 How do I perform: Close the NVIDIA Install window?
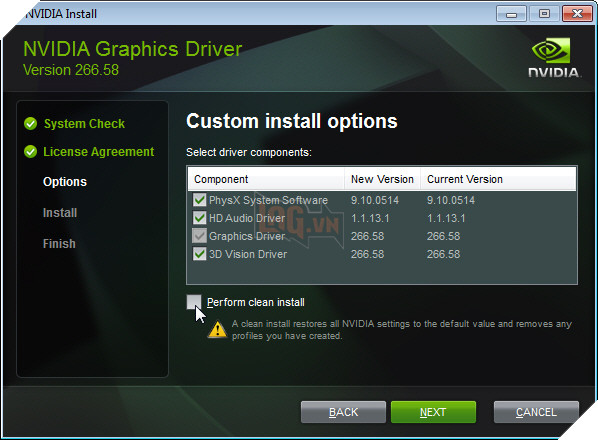(577, 14)
